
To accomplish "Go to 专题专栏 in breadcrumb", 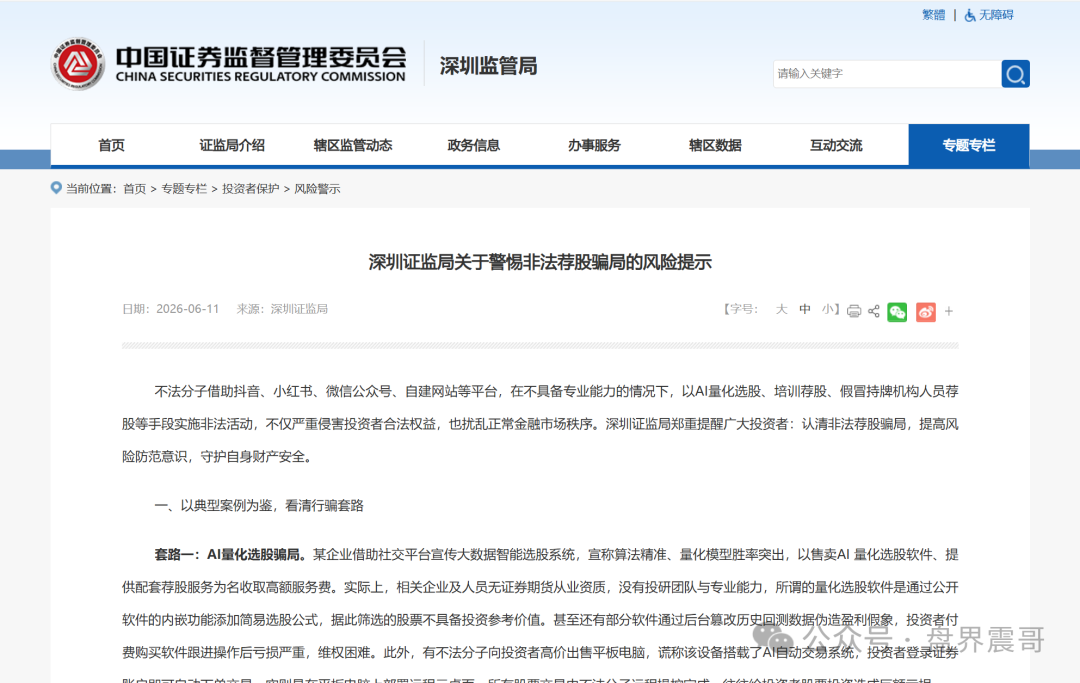I will (x=184, y=189).
